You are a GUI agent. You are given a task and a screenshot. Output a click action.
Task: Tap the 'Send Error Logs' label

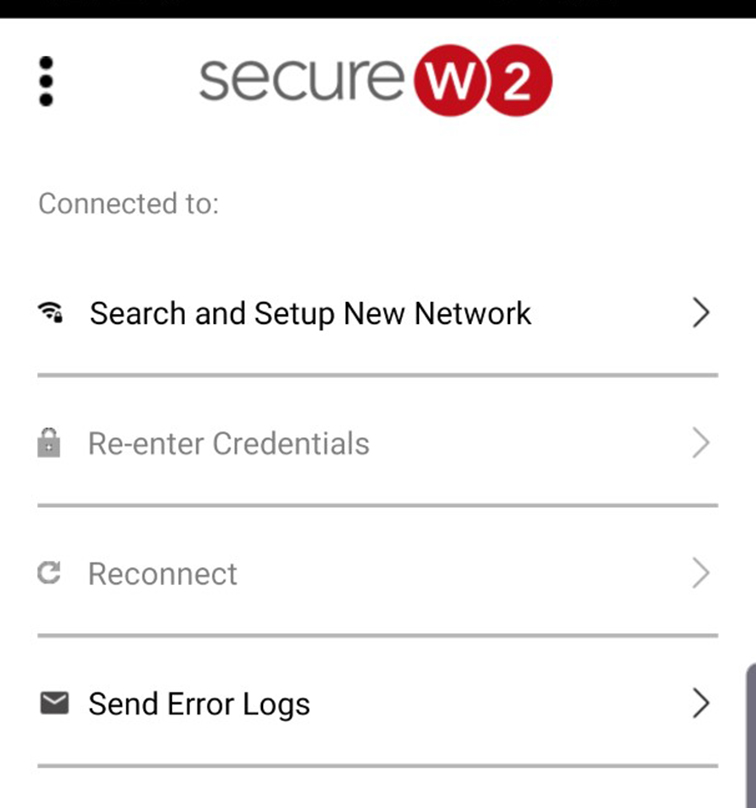[x=199, y=703]
